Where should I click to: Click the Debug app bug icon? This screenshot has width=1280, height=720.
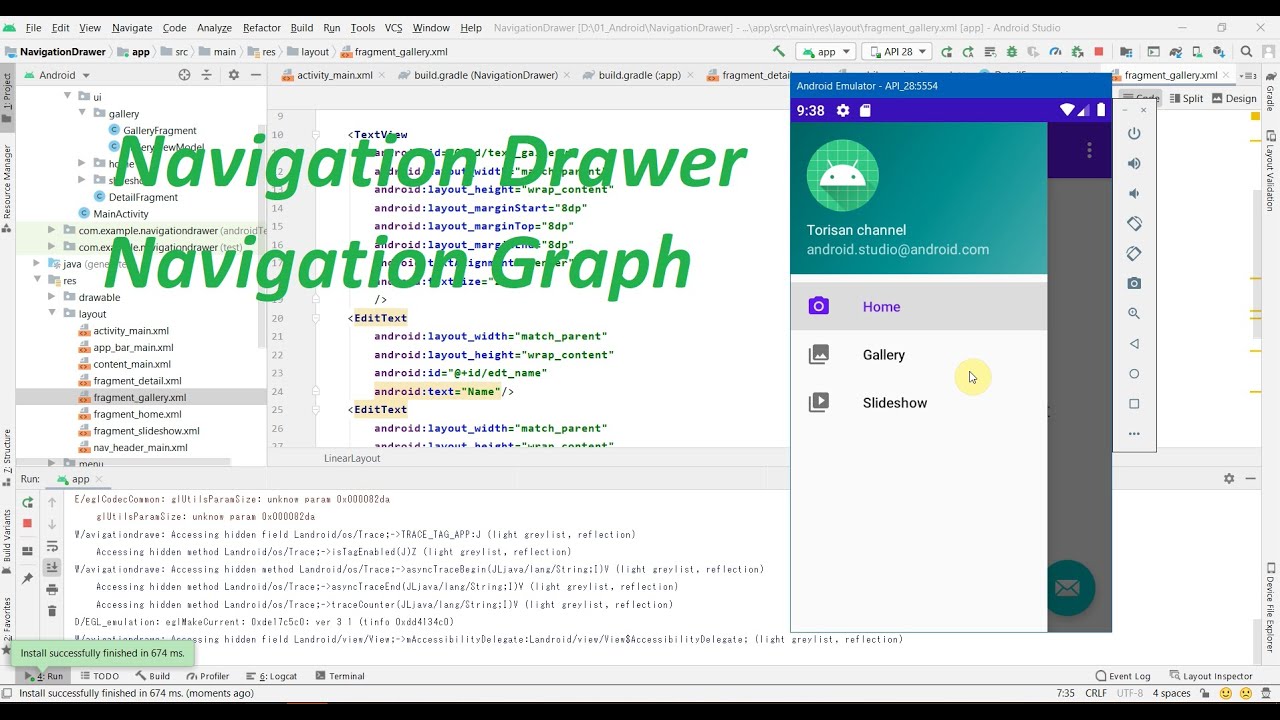tap(1012, 52)
